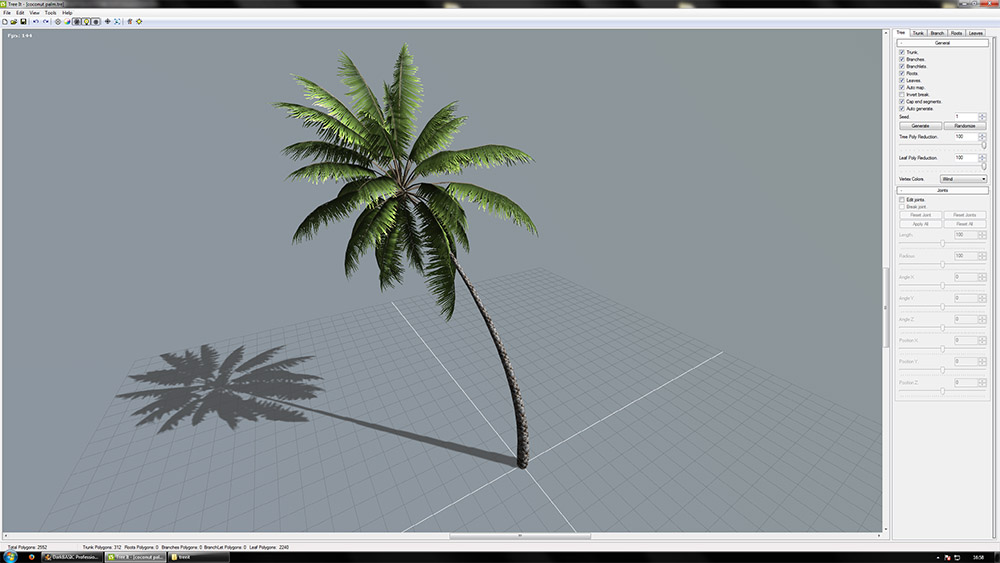
Task: Open the Help menu
Action: click(67, 13)
